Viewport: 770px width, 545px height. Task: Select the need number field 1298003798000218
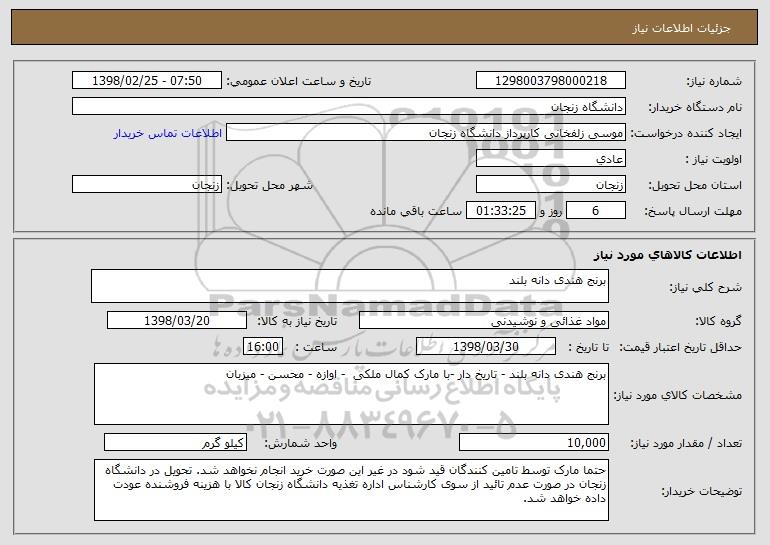550,81
